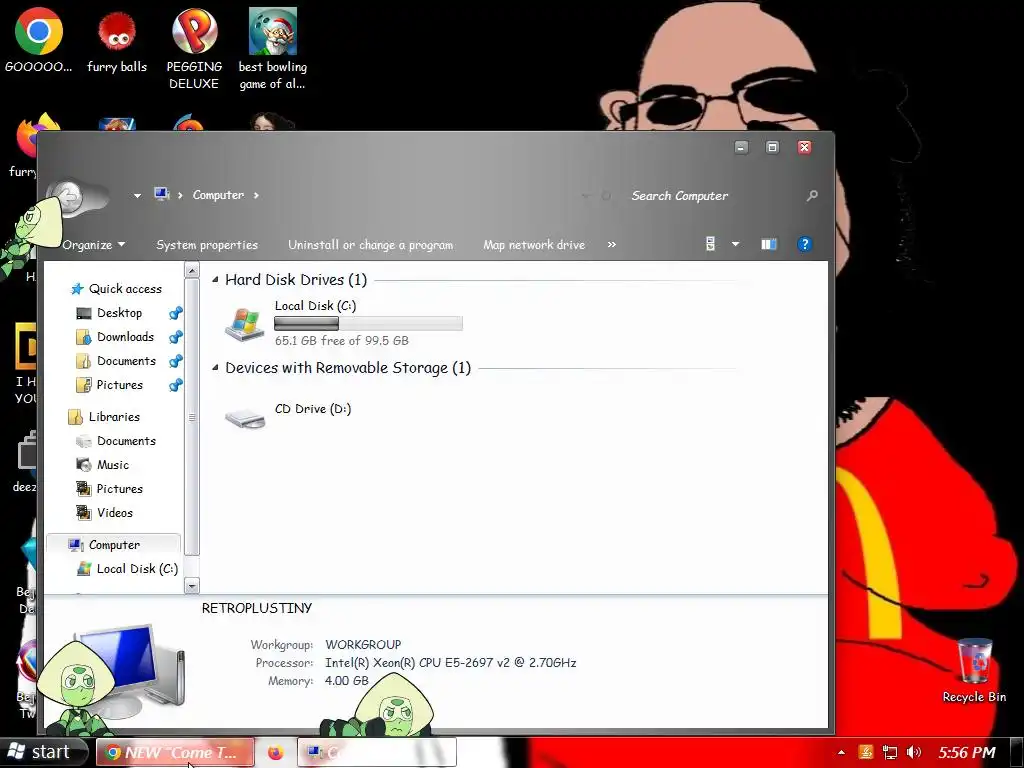Select the CD Drive (D:) icon
The width and height of the screenshot is (1024, 768).
(244, 417)
